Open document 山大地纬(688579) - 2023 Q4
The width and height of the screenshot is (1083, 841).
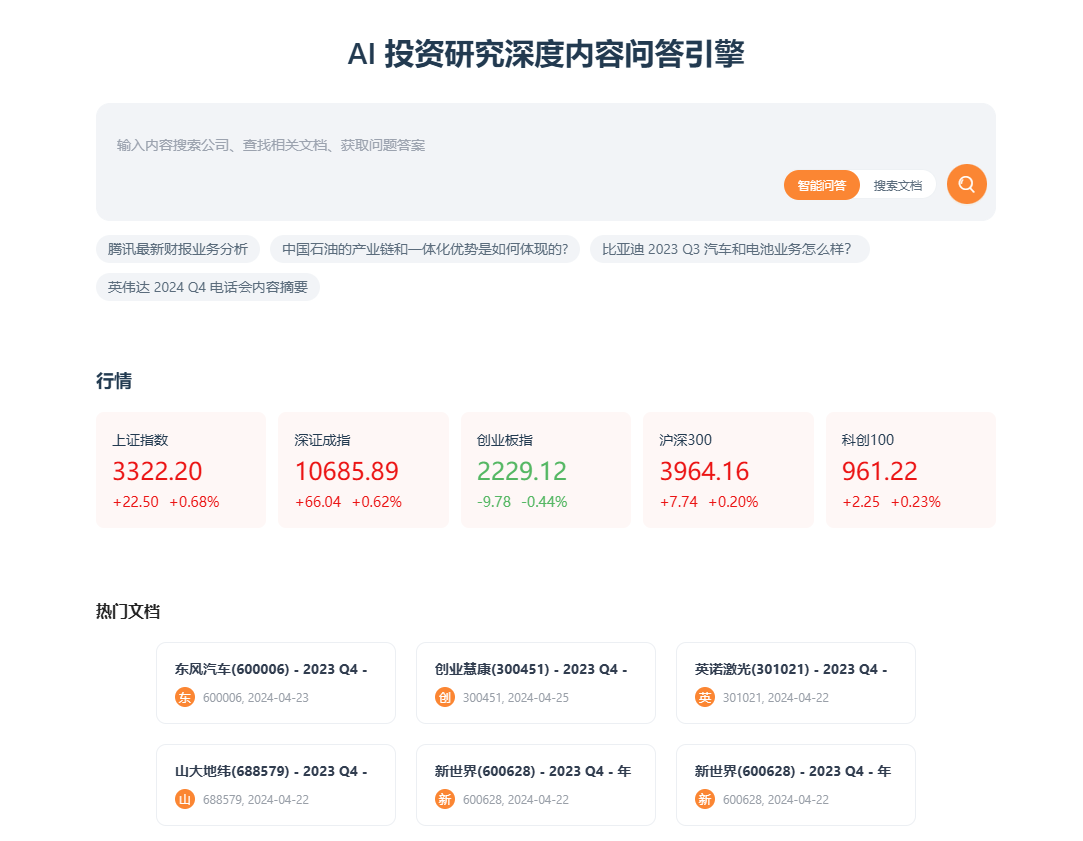pos(276,785)
